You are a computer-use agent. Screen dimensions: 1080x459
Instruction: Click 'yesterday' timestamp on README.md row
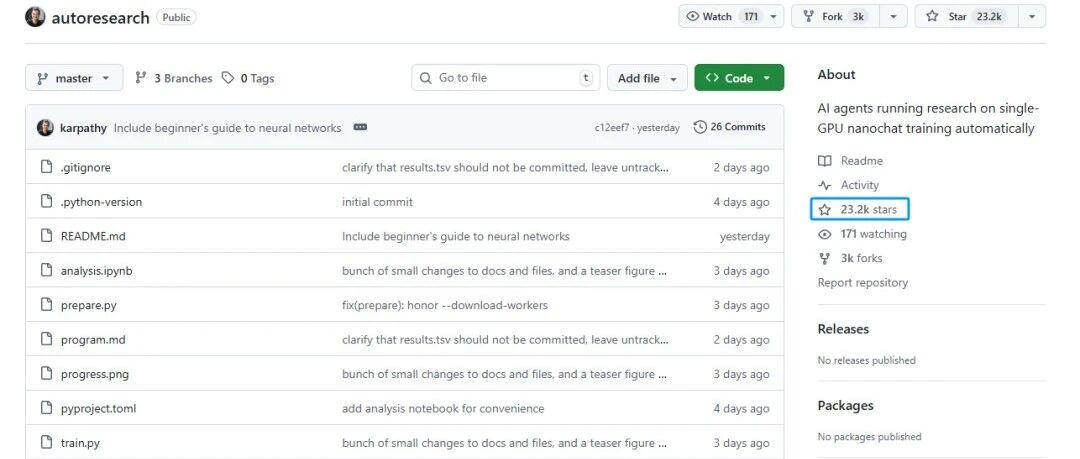click(745, 236)
